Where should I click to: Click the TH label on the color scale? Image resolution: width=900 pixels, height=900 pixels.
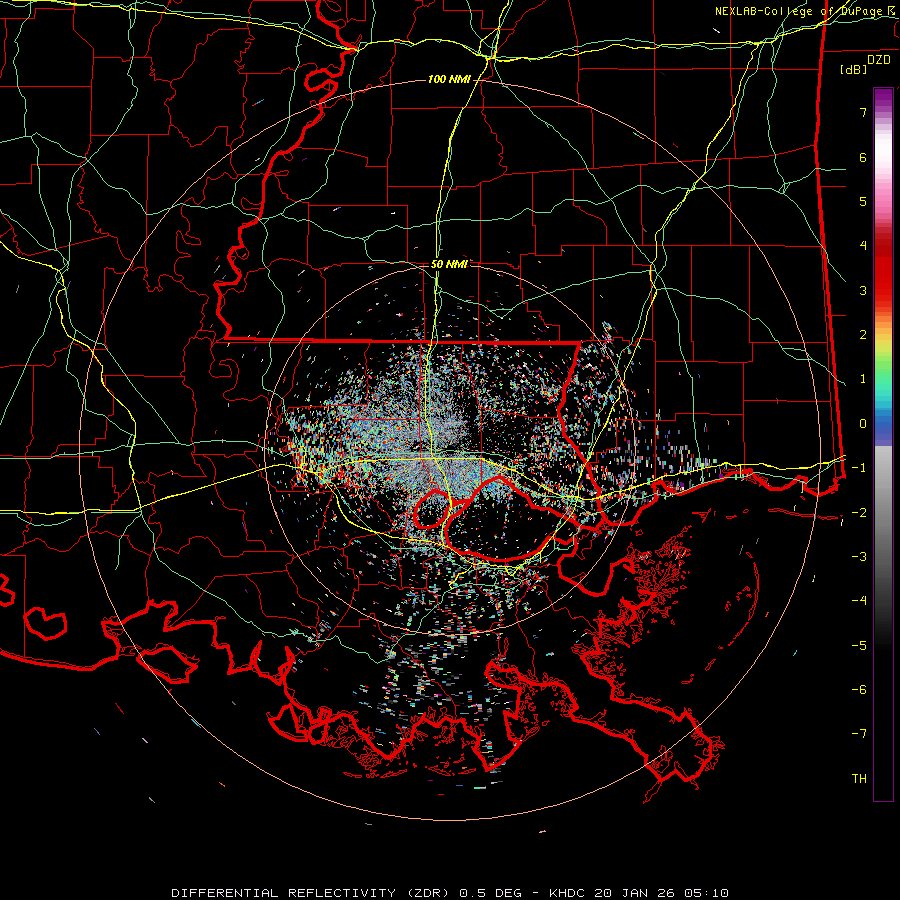(859, 779)
